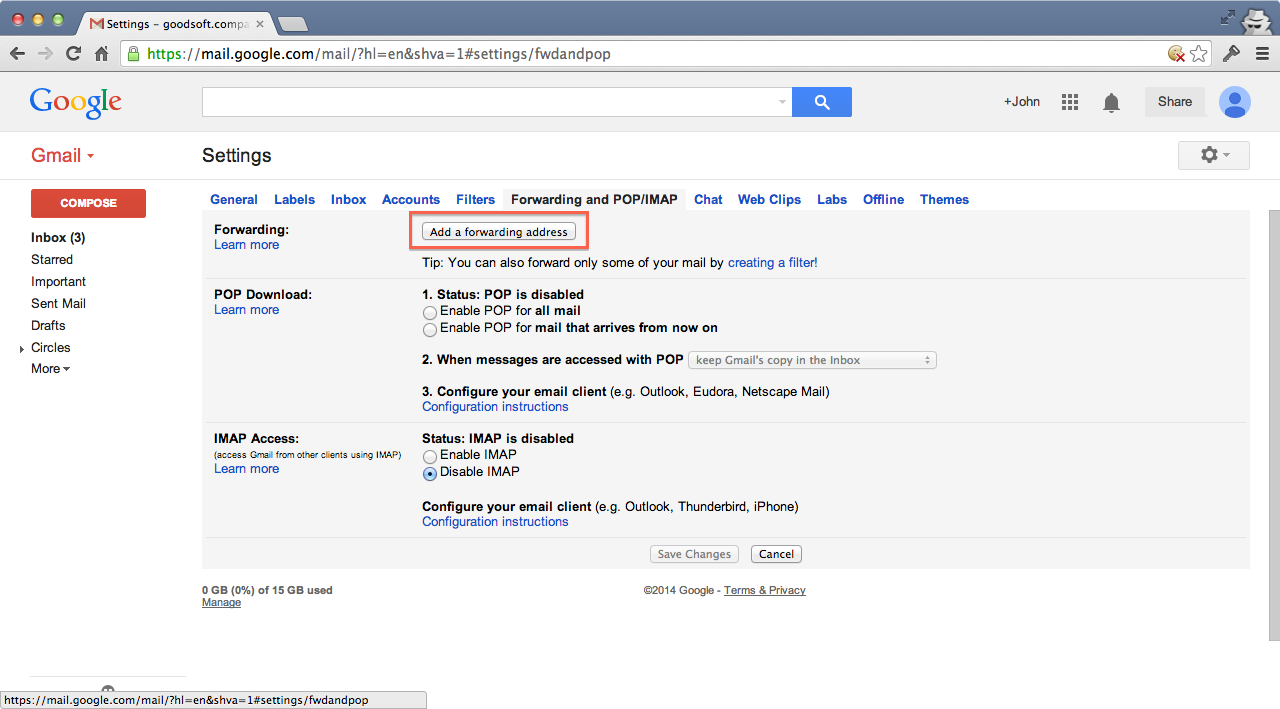Open the Drafts folder
Image resolution: width=1280 pixels, height=709 pixels.
pos(48,326)
